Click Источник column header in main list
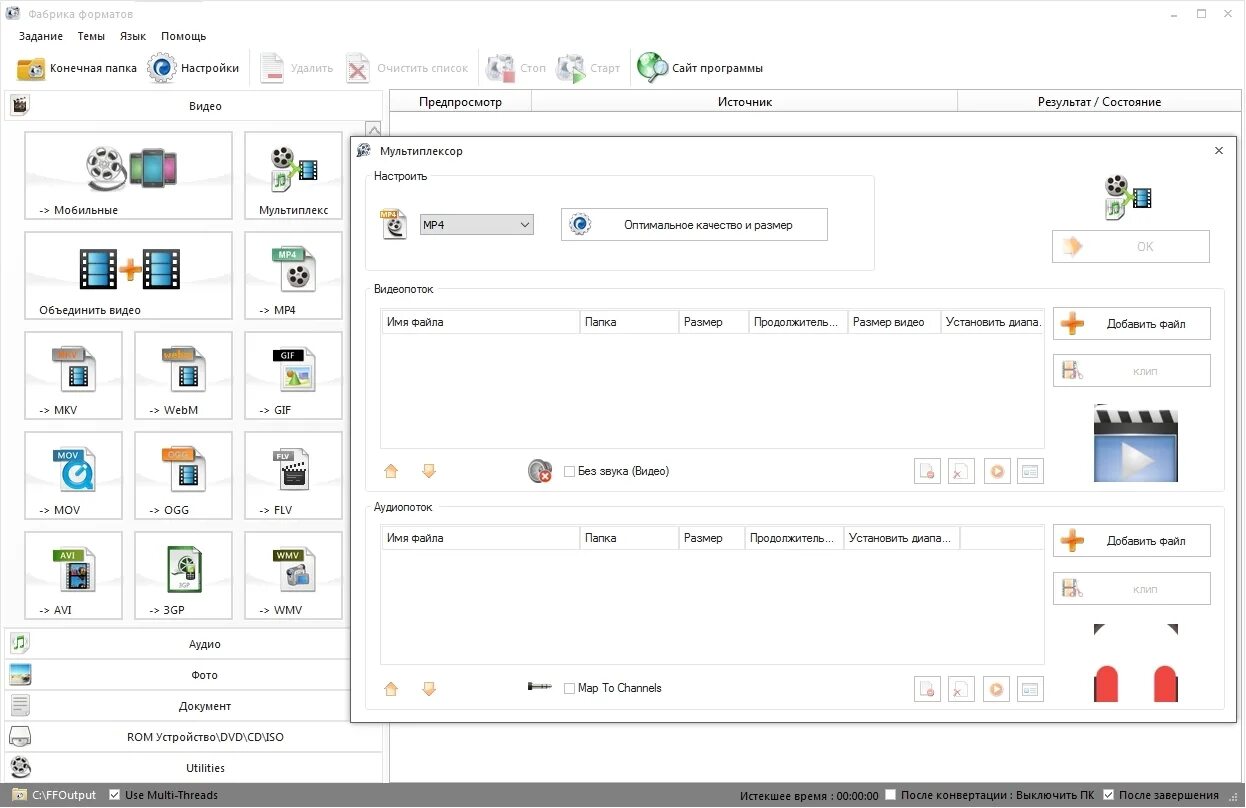Screen dimensions: 1246x808 pos(744,101)
